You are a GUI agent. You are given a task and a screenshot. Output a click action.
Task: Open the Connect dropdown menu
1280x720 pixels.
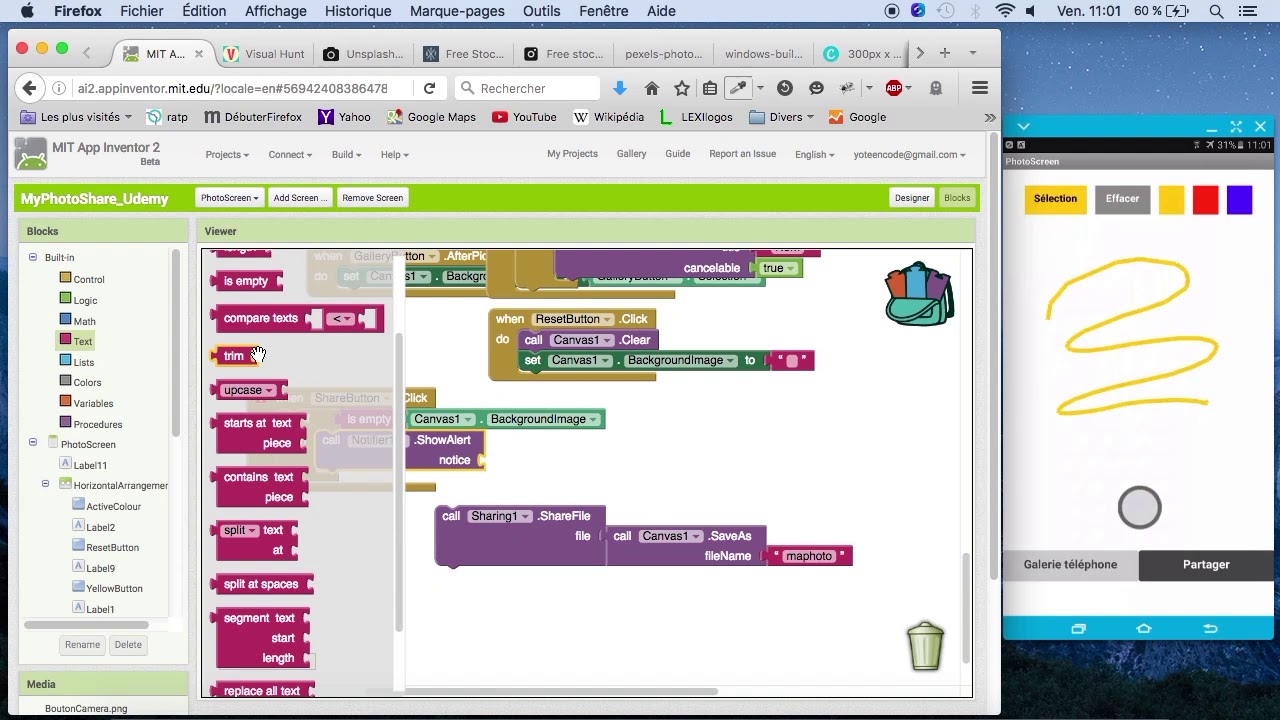click(290, 154)
